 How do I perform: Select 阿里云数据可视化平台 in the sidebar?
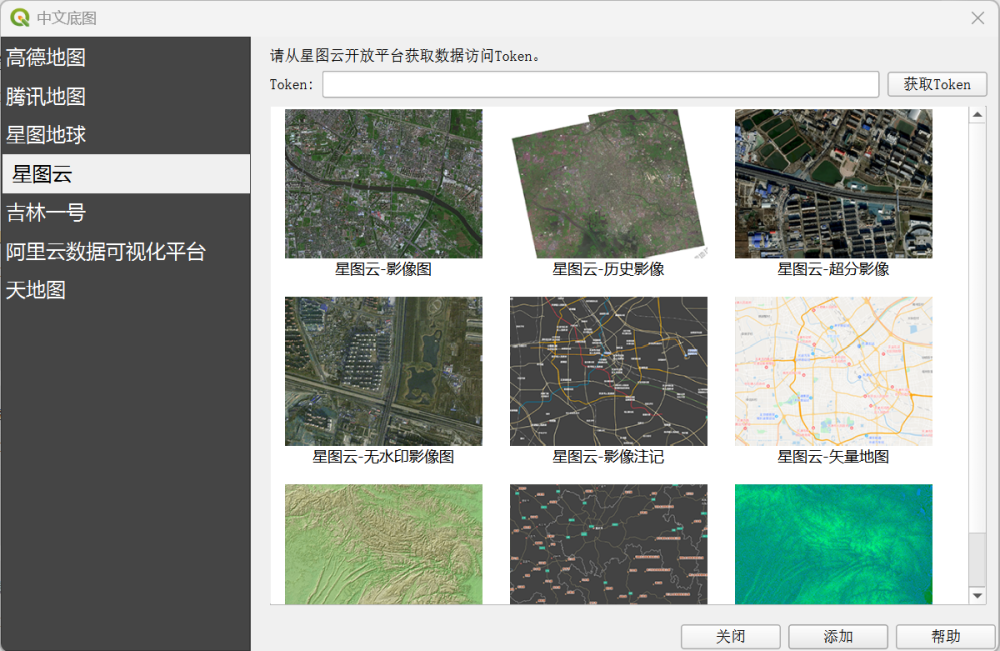(106, 252)
